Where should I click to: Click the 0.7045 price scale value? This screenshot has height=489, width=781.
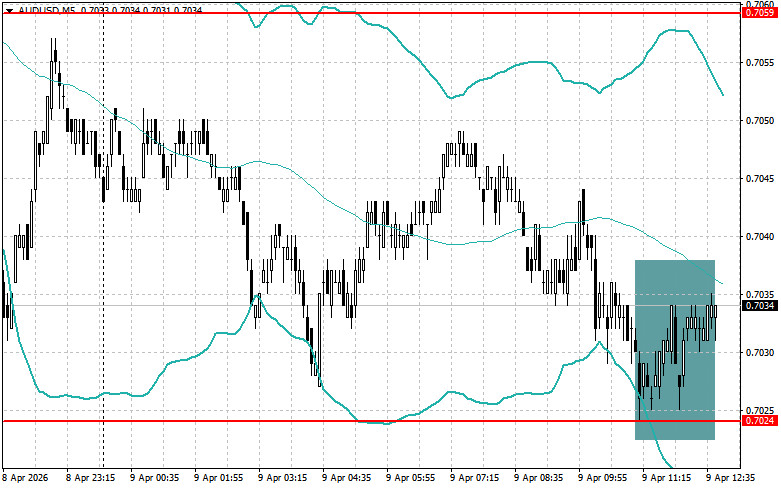(x=760, y=179)
